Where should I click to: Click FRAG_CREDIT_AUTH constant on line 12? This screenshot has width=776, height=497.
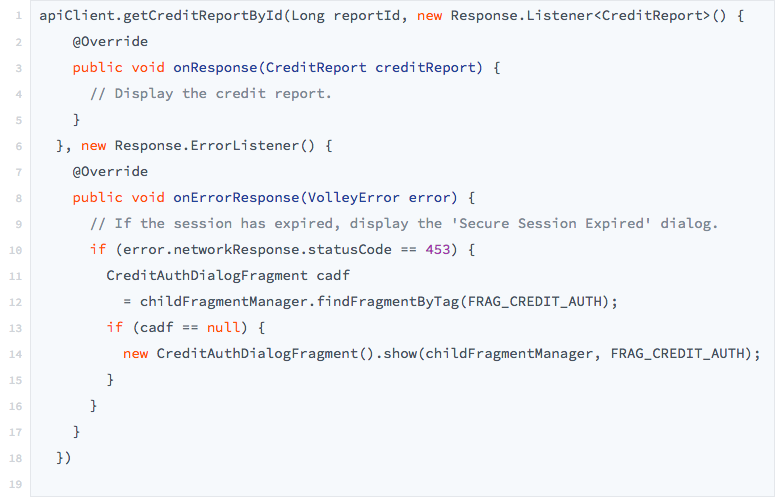tap(534, 301)
